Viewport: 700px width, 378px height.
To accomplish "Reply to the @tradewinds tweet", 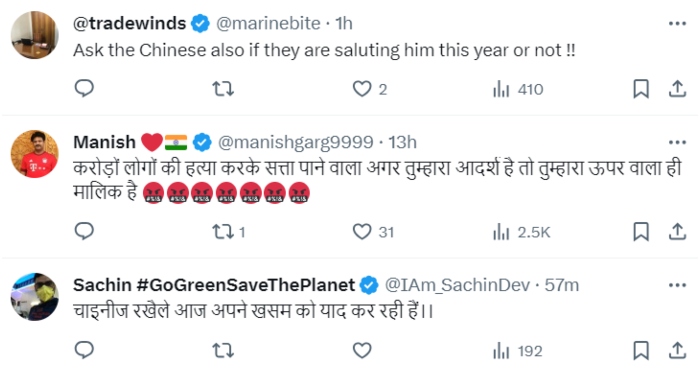I will 84,88.
